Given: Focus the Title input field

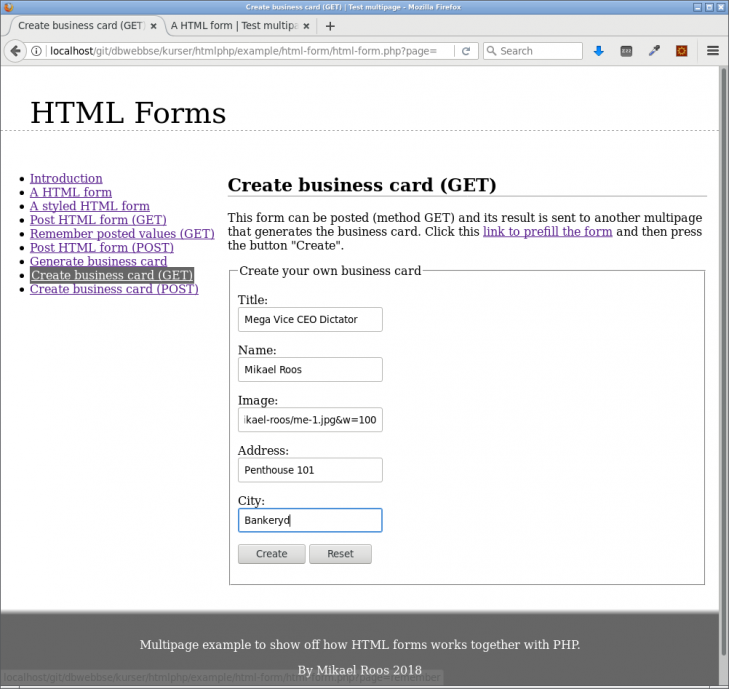Looking at the screenshot, I should [310, 319].
